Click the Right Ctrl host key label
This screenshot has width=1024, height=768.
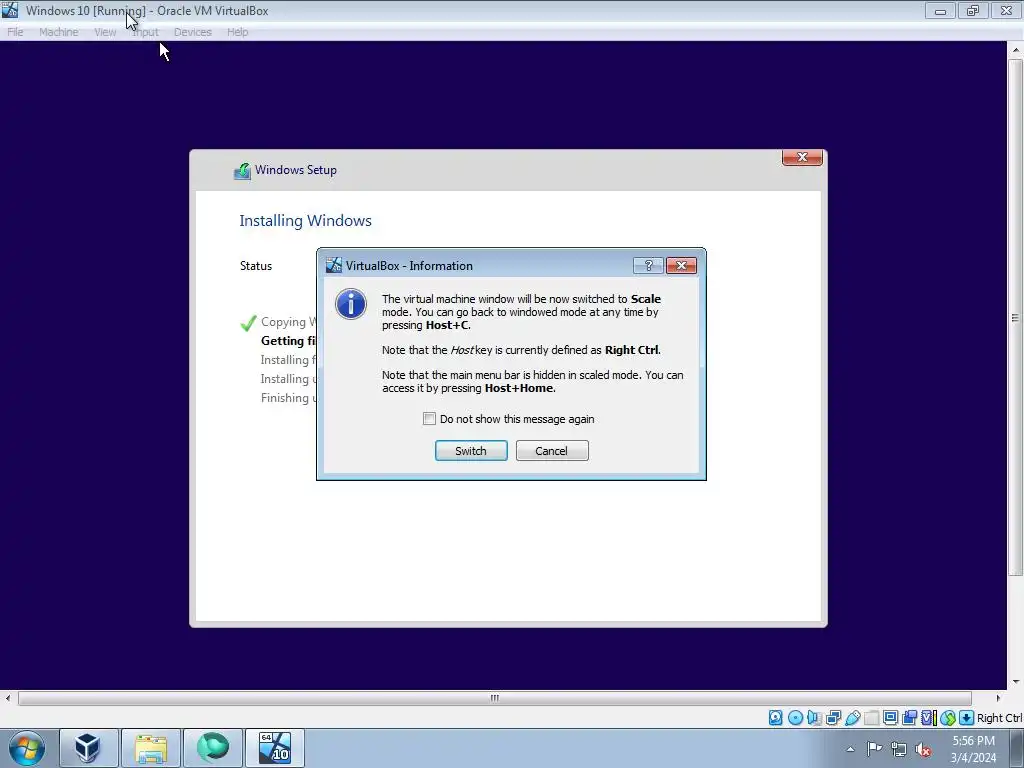999,718
